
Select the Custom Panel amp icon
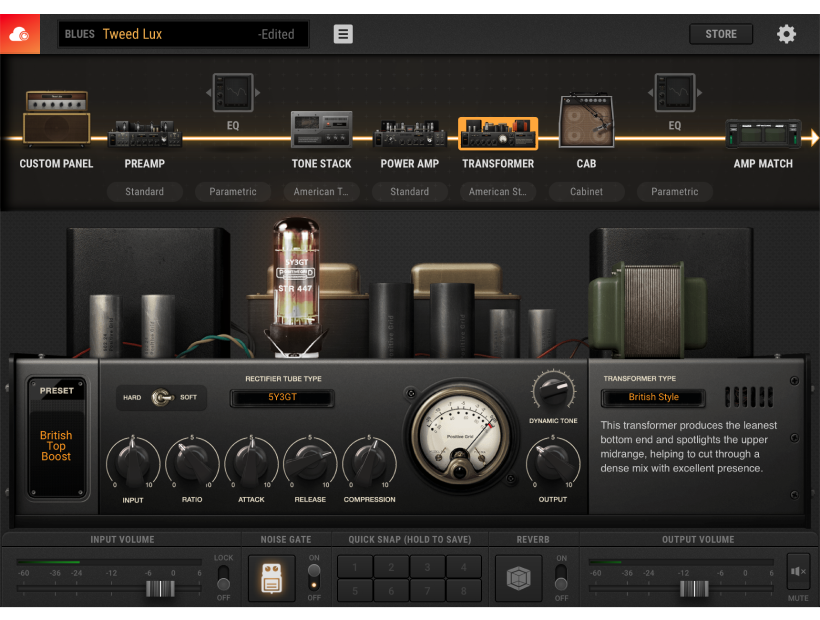56,120
